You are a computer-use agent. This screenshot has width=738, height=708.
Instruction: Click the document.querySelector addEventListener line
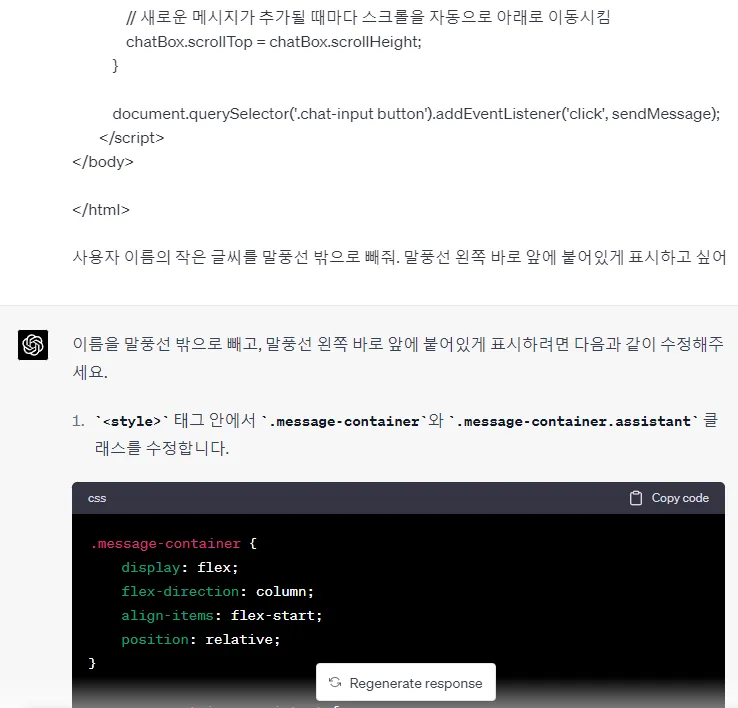click(x=416, y=114)
